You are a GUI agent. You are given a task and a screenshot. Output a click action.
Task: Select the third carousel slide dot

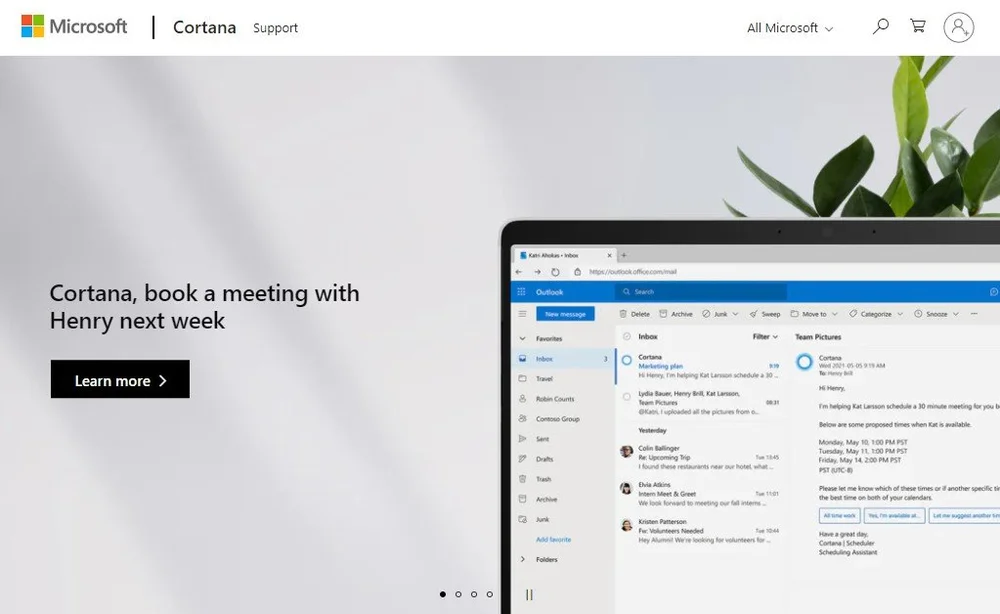point(474,594)
